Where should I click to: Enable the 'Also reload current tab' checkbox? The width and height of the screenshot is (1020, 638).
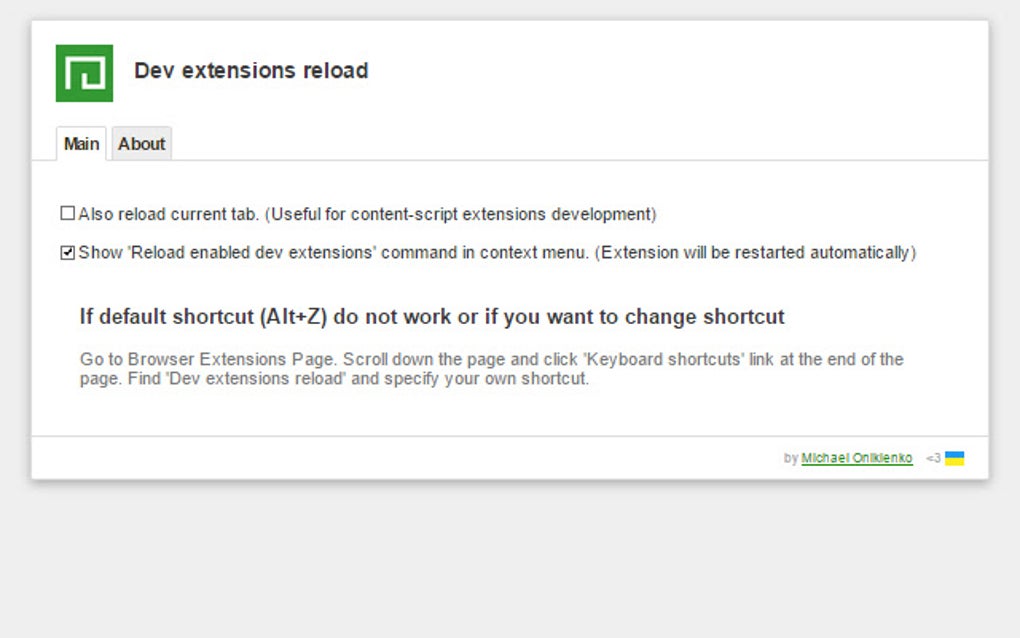coord(68,213)
